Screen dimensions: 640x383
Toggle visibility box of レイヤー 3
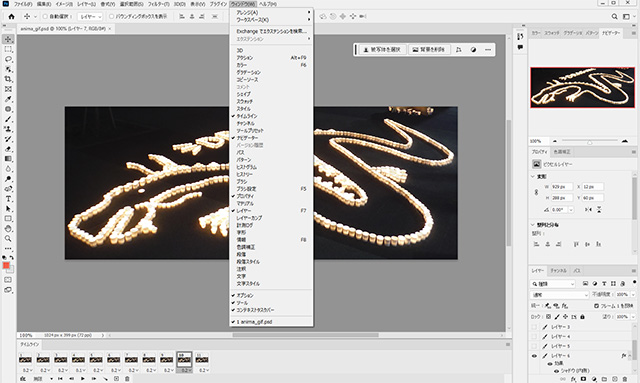click(x=534, y=327)
